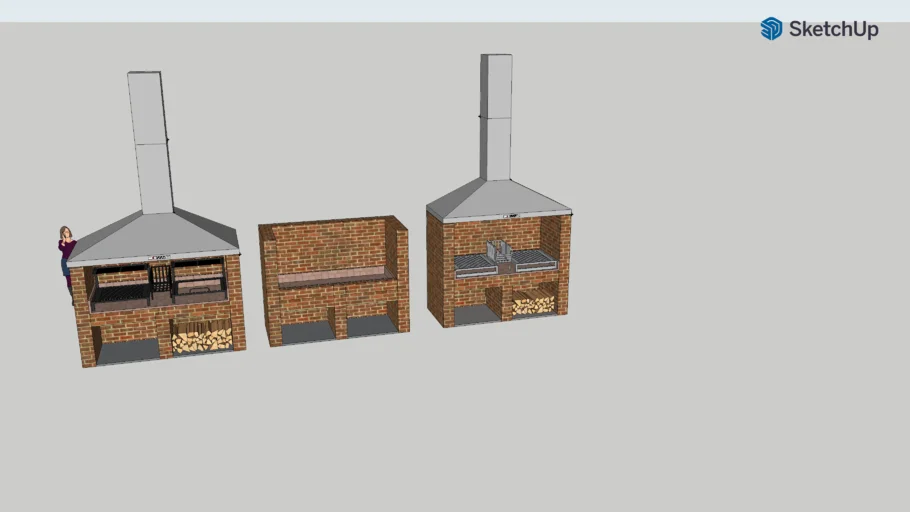
Task: Click the left barbecue's tall chimney
Action: [x=150, y=142]
